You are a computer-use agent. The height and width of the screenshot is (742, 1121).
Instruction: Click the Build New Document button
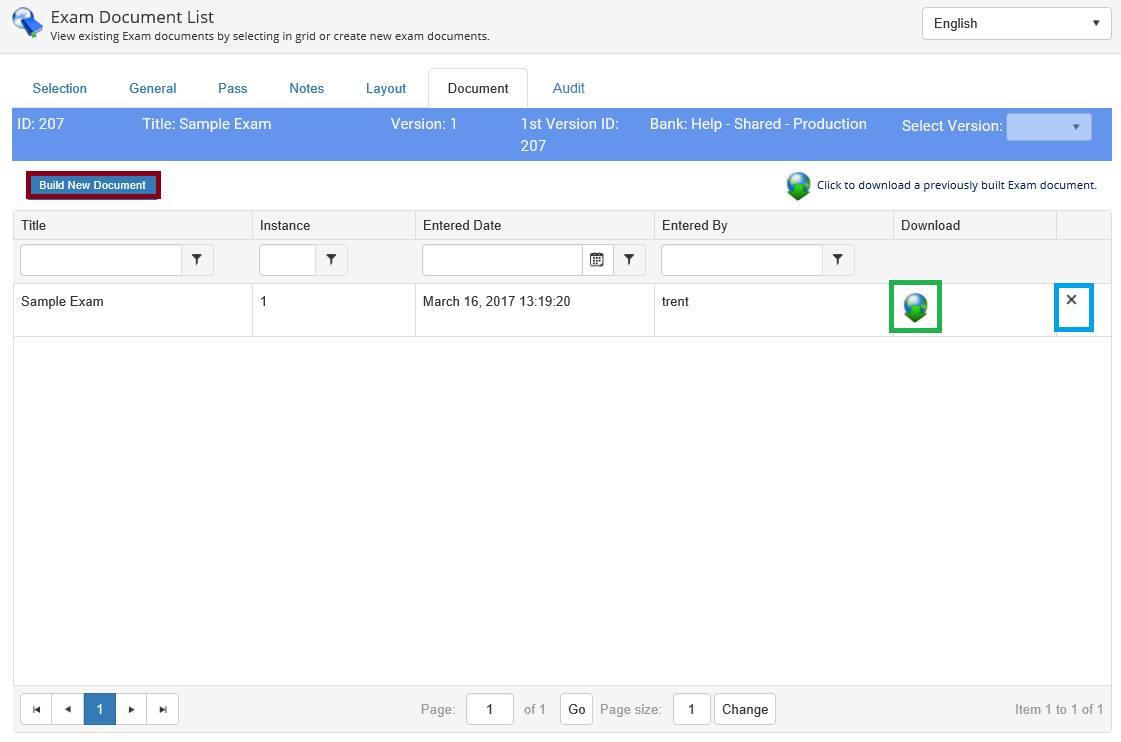tap(93, 185)
